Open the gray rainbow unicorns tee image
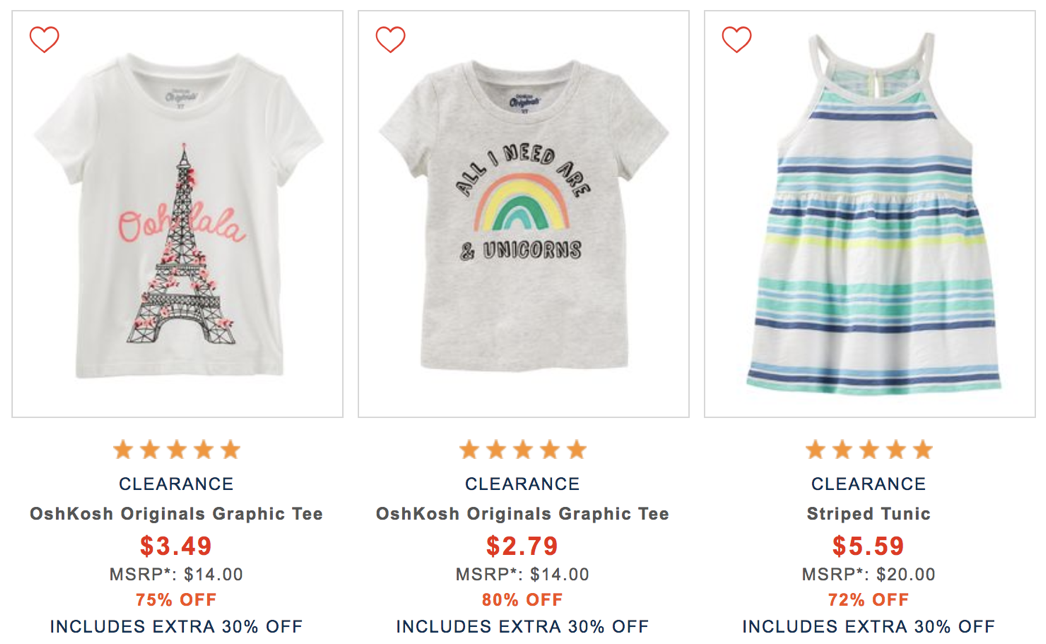The width and height of the screenshot is (1046, 644). pyautogui.click(x=523, y=230)
